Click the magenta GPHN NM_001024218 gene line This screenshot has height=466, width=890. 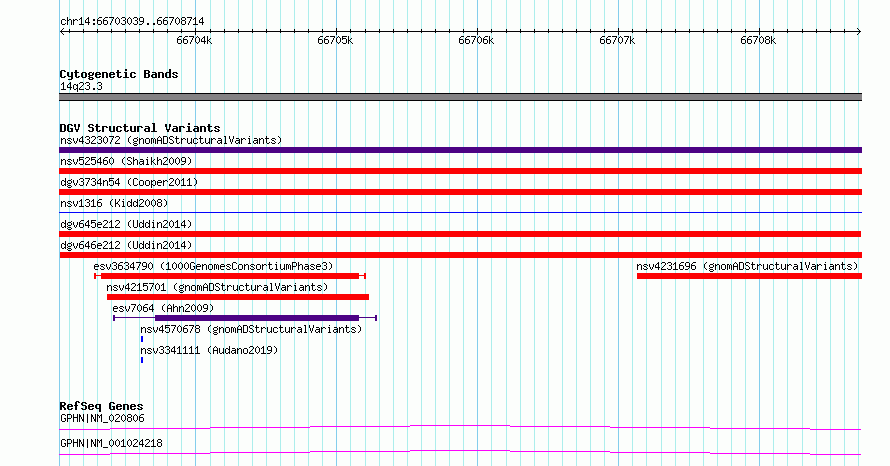(460, 452)
